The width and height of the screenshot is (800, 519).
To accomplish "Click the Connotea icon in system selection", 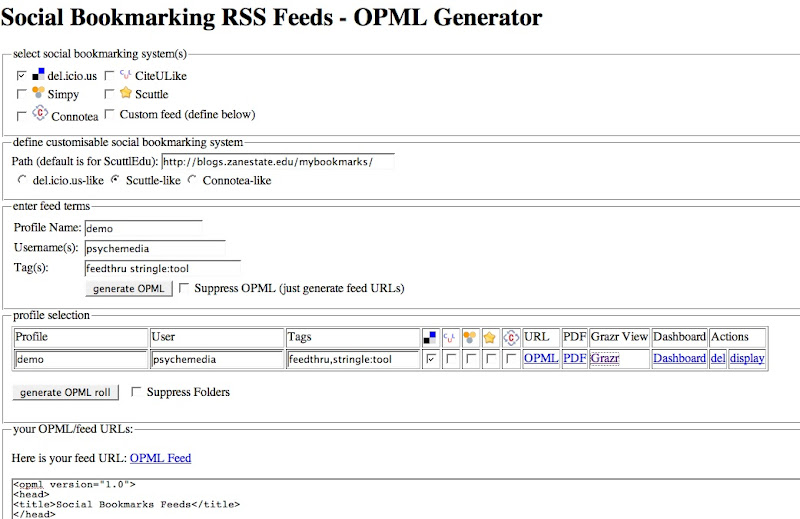I will tap(40, 113).
